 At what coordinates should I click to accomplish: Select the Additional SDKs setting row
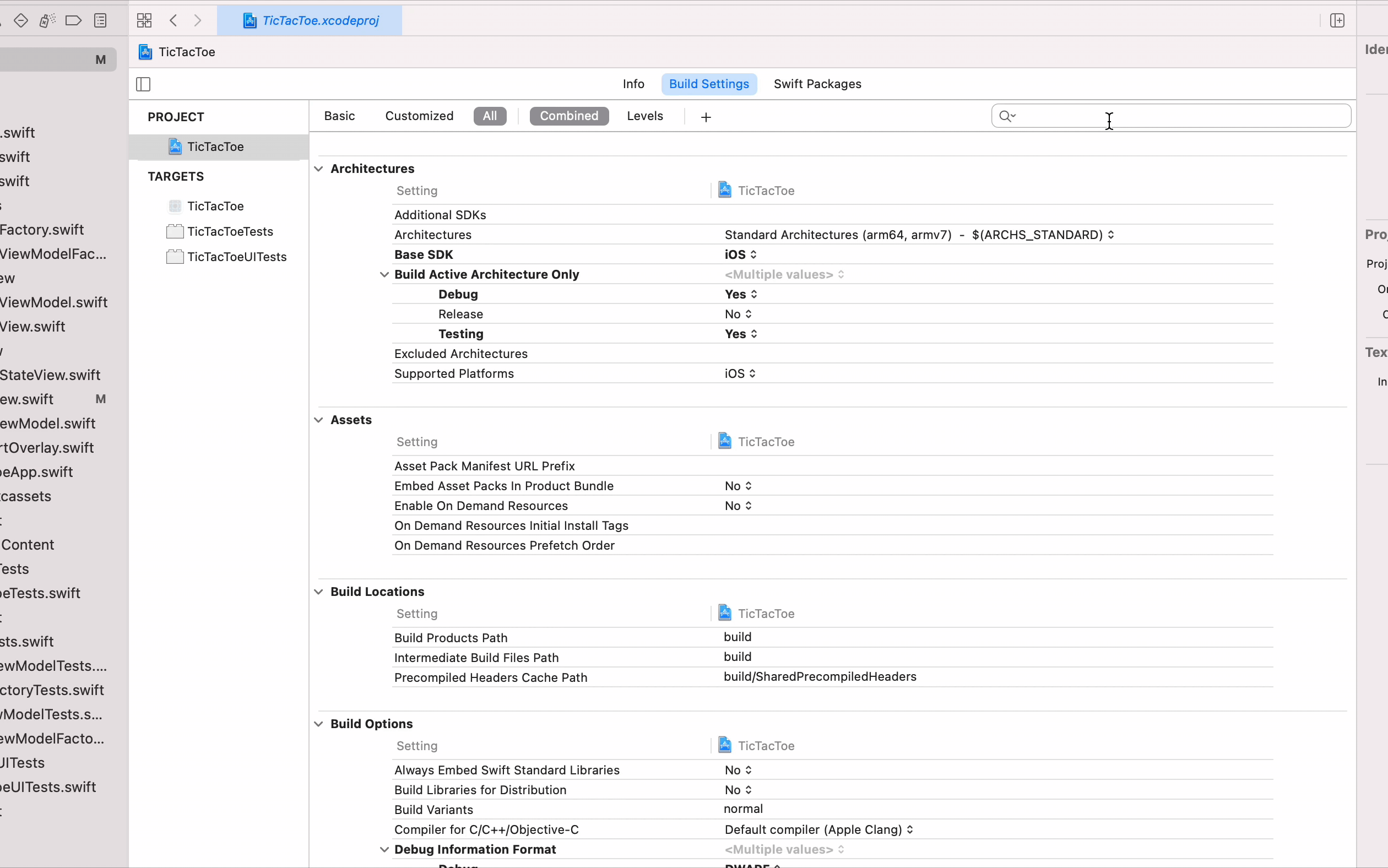click(x=832, y=215)
